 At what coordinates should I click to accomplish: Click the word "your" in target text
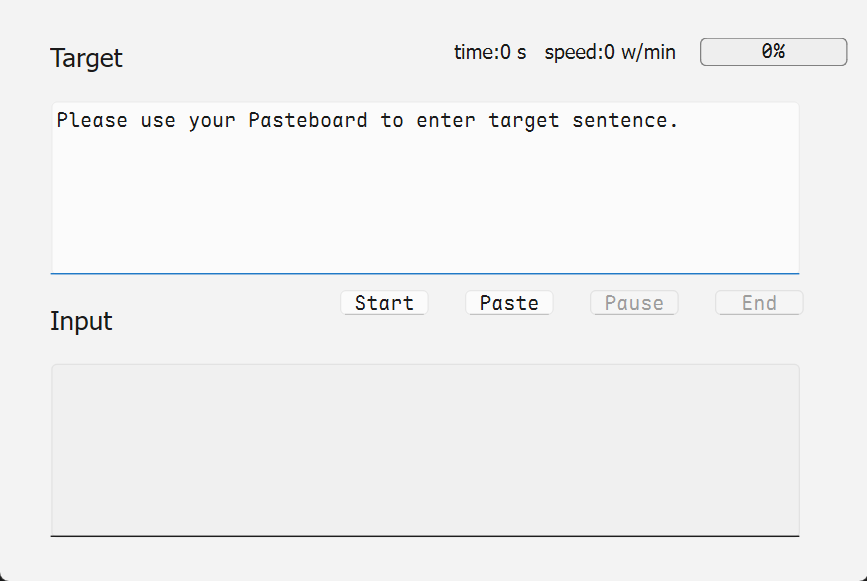(x=212, y=121)
